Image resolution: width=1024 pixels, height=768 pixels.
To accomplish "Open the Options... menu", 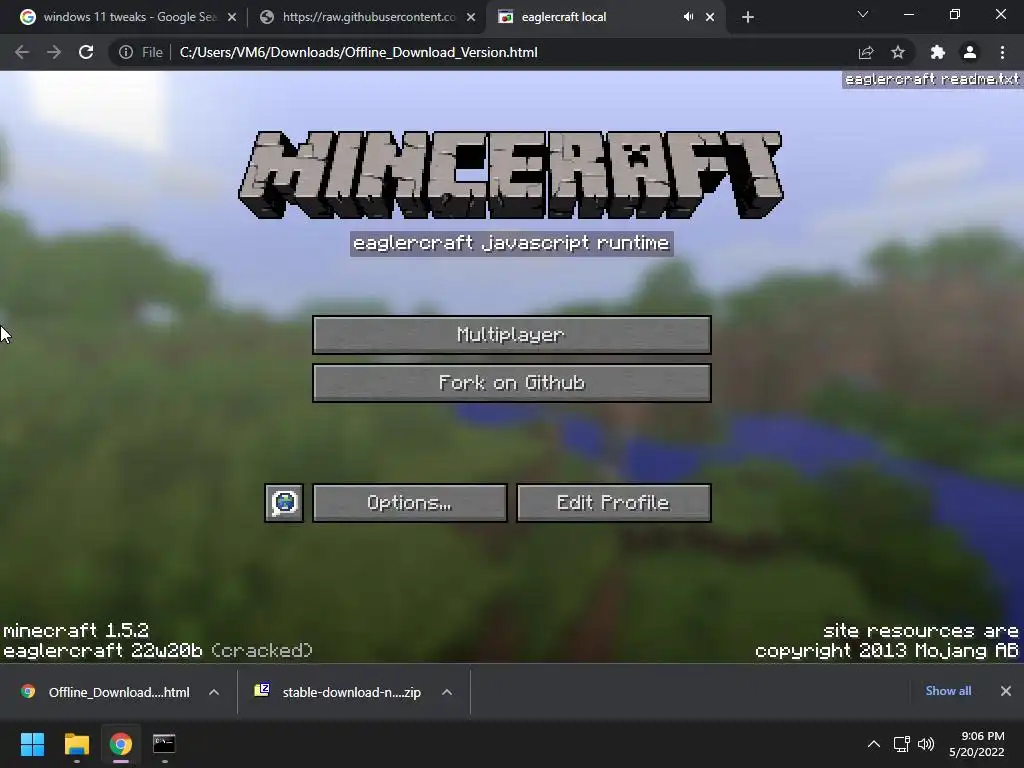I will (x=409, y=503).
